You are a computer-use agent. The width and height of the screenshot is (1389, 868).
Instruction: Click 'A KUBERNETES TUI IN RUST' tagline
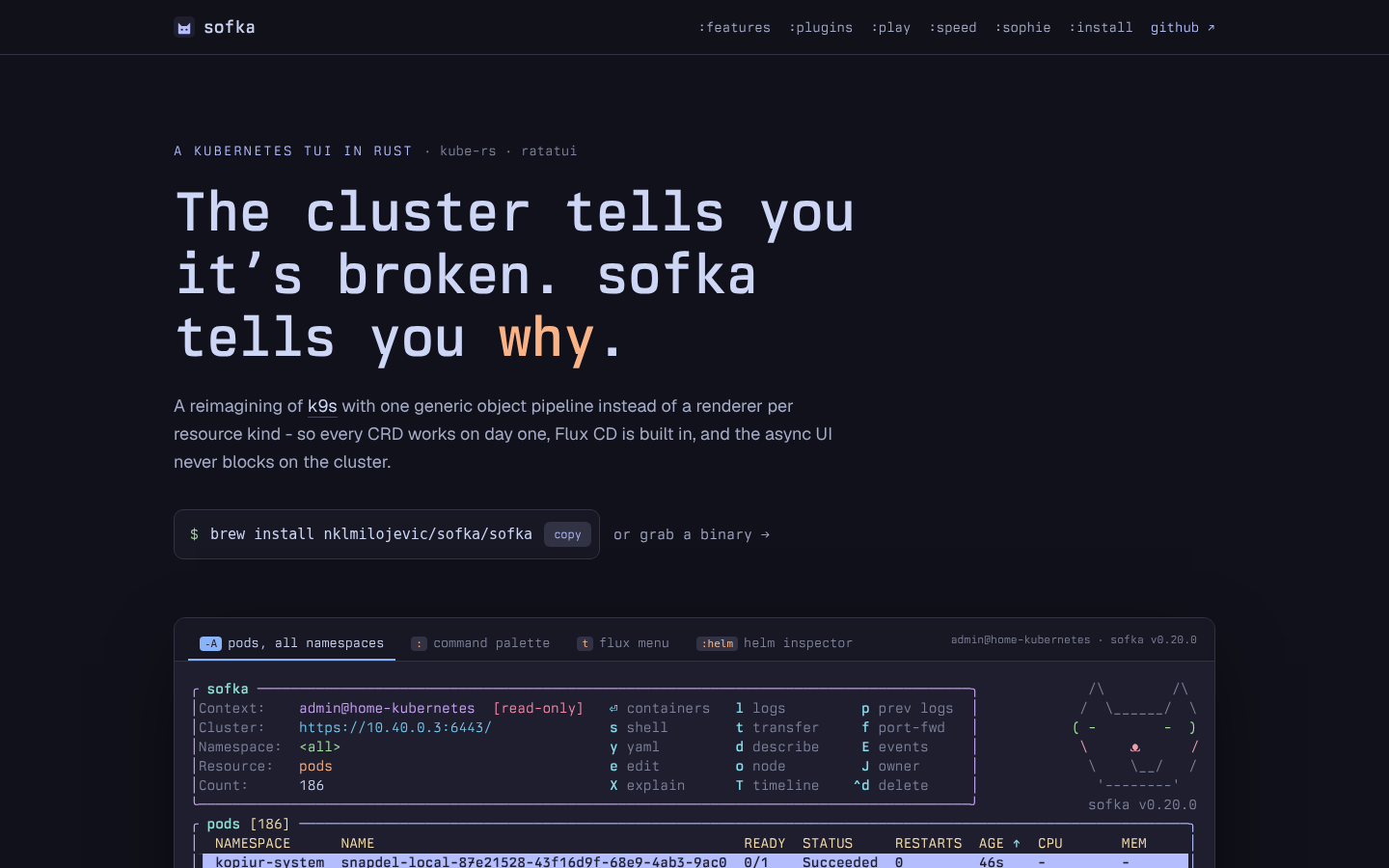pos(293,150)
